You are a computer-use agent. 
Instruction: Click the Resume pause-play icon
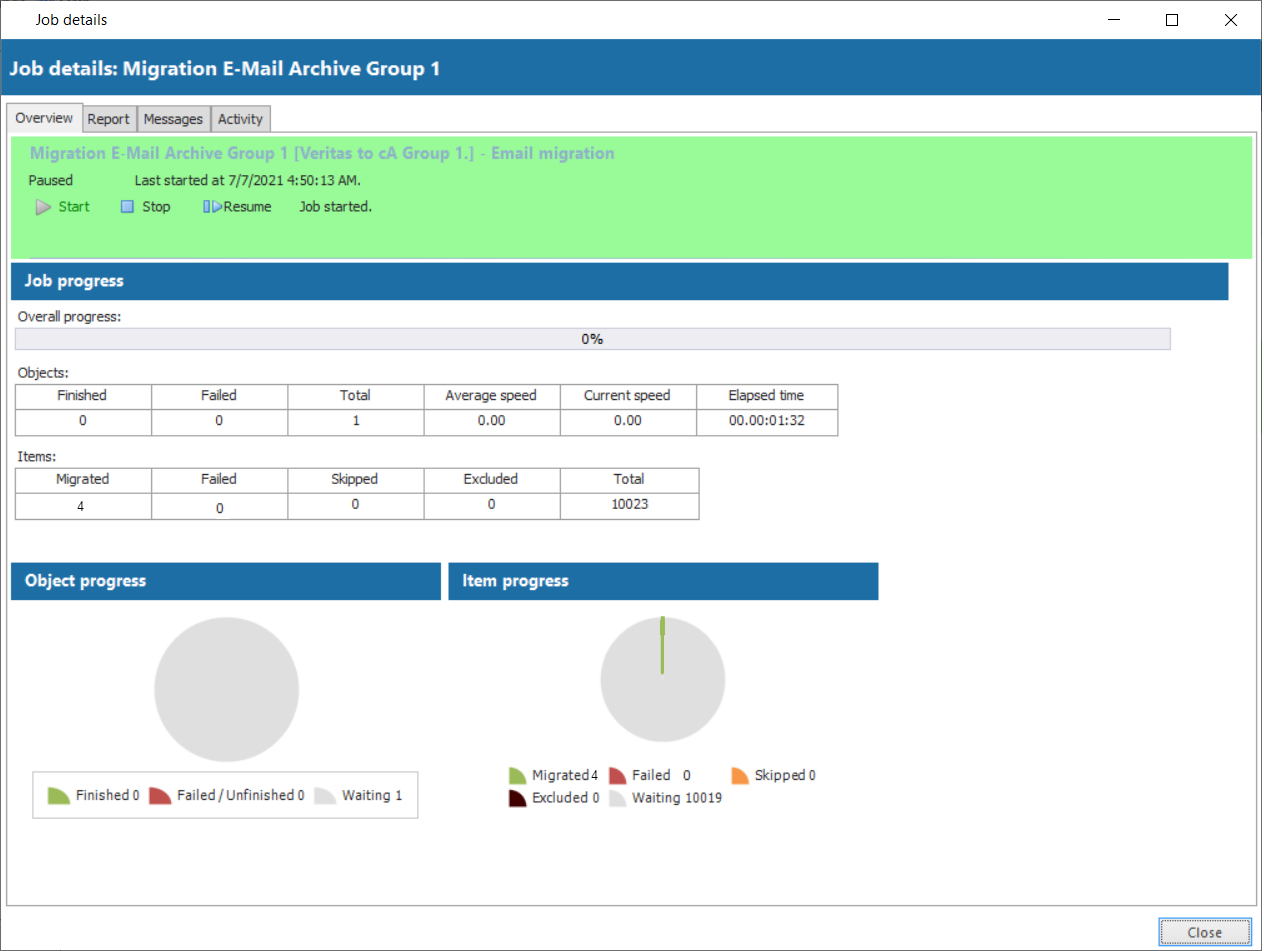pyautogui.click(x=212, y=207)
